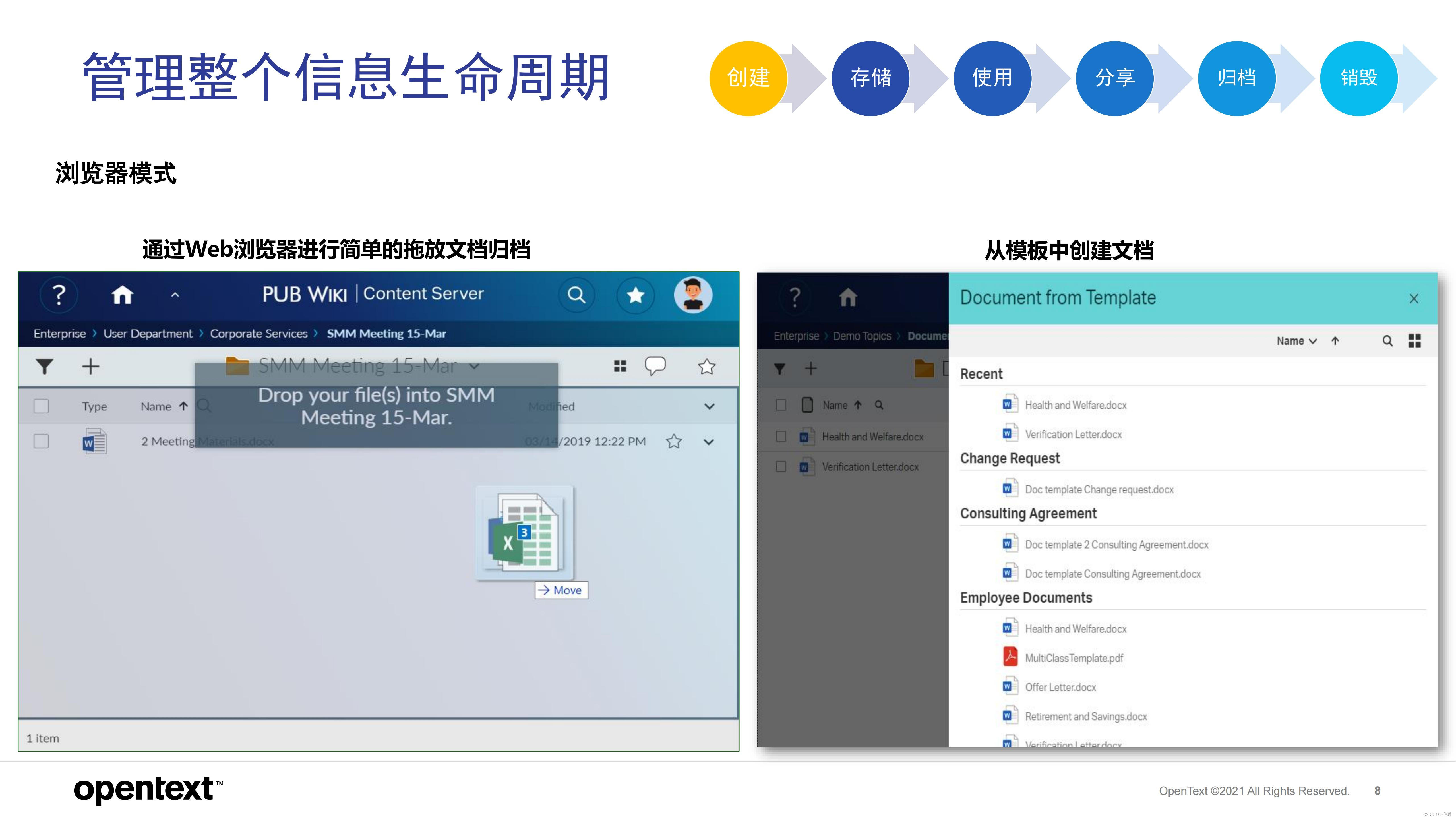Close the Document from Template panel
Screen dimensions: 1456x819
coord(1414,298)
